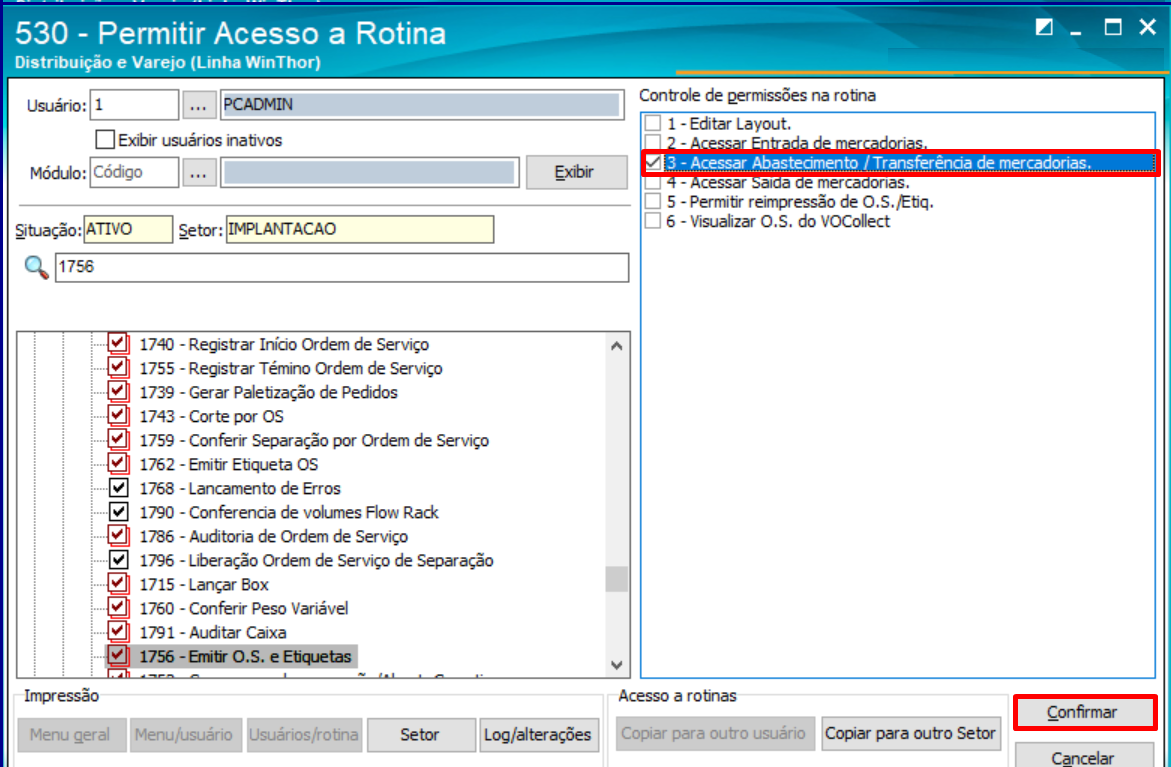Check 6 - Visualizar O.S. do VOCollect

653,221
